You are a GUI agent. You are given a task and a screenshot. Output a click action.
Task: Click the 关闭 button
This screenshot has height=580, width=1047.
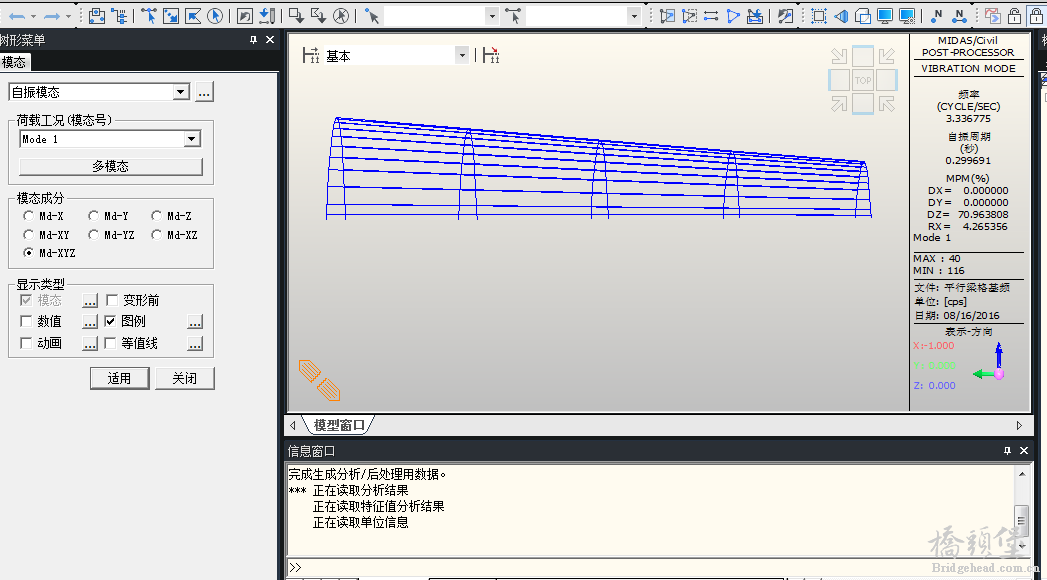pyautogui.click(x=184, y=378)
